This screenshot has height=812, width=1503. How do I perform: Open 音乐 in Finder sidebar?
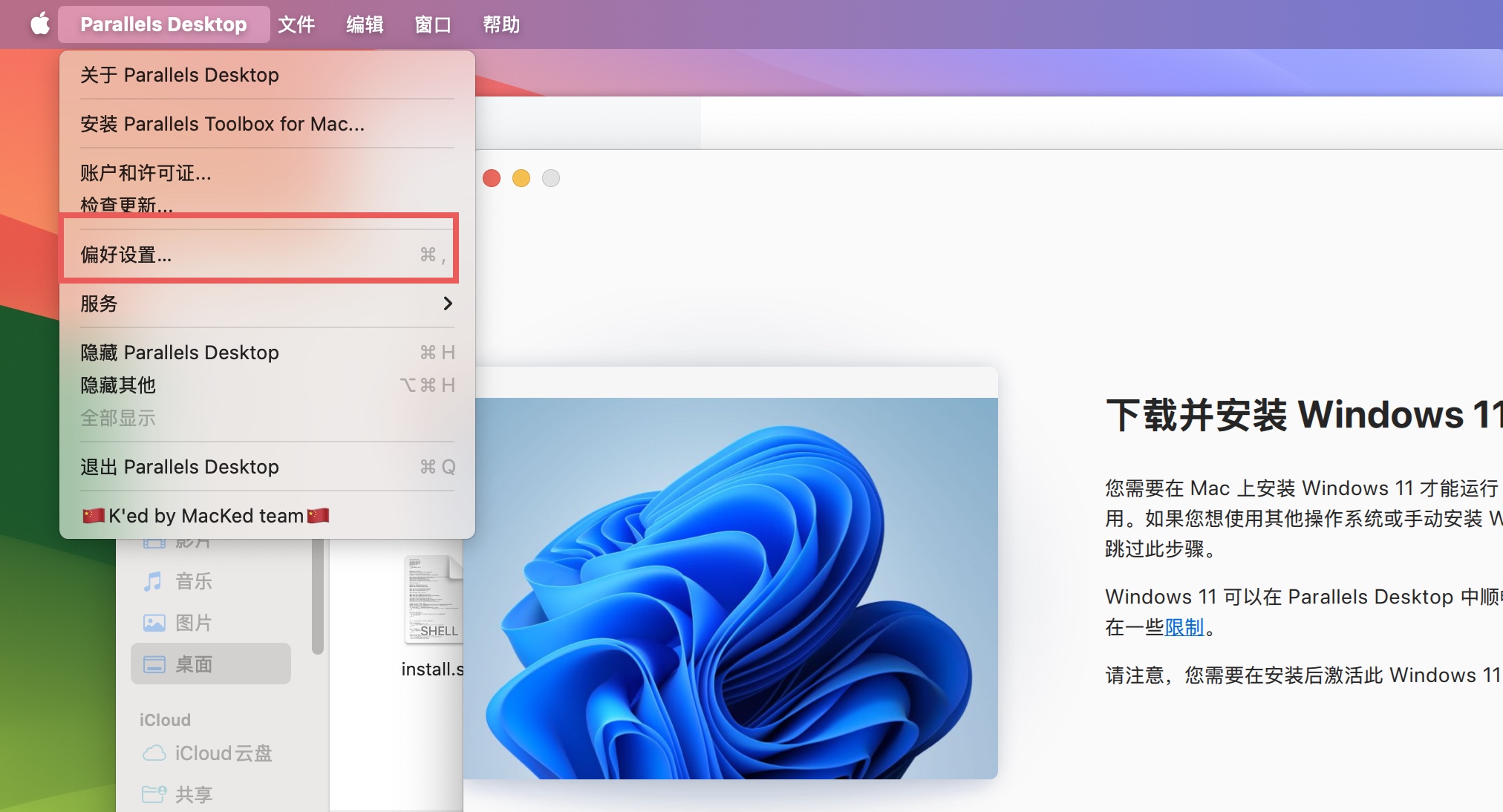pos(194,581)
